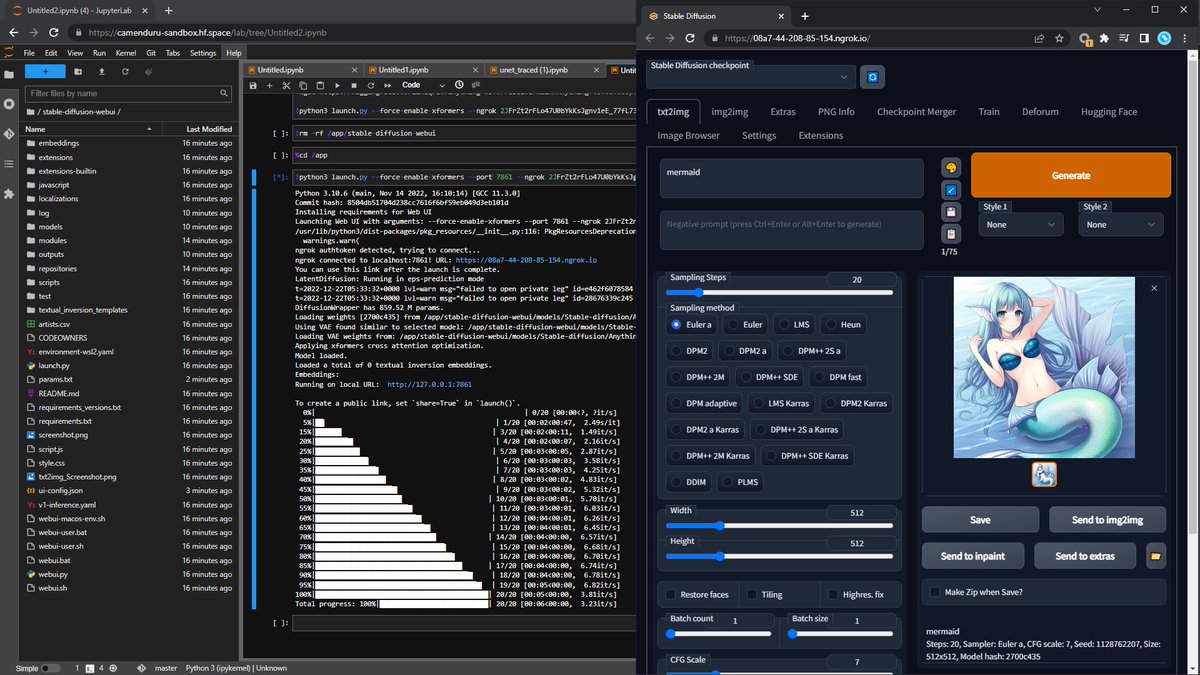The image size is (1200, 675).
Task: Click the blue checkmark icon beside prompt
Action: [x=950, y=190]
